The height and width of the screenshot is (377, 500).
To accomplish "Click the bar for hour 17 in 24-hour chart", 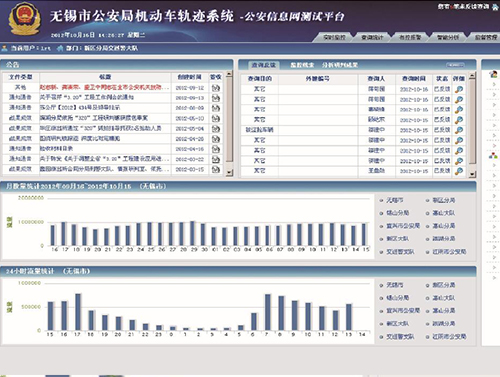I will tap(78, 312).
